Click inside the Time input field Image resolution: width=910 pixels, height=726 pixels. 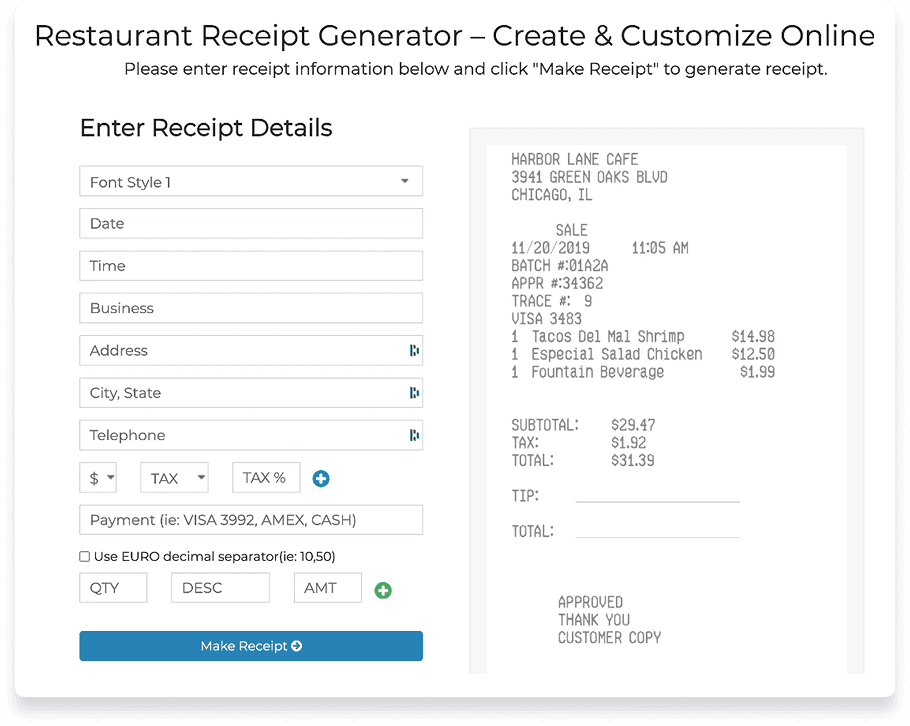point(250,265)
